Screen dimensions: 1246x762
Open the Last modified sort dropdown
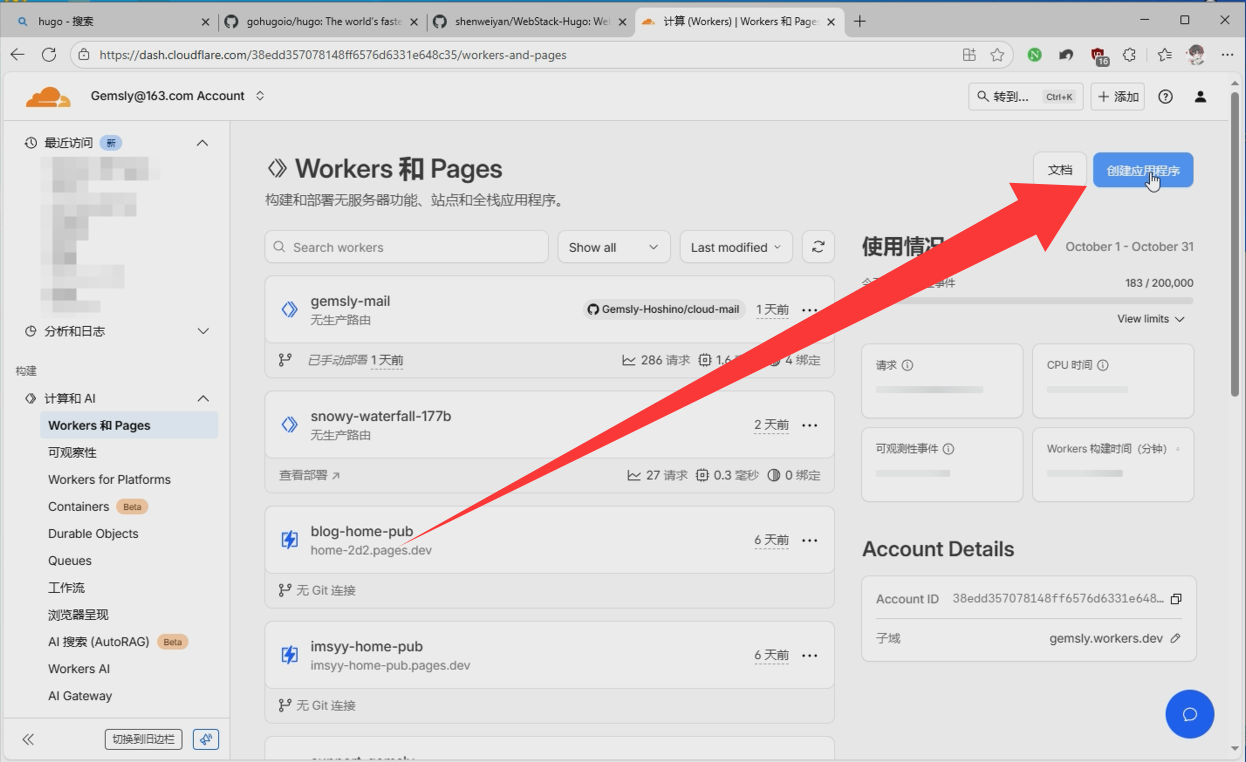[736, 247]
